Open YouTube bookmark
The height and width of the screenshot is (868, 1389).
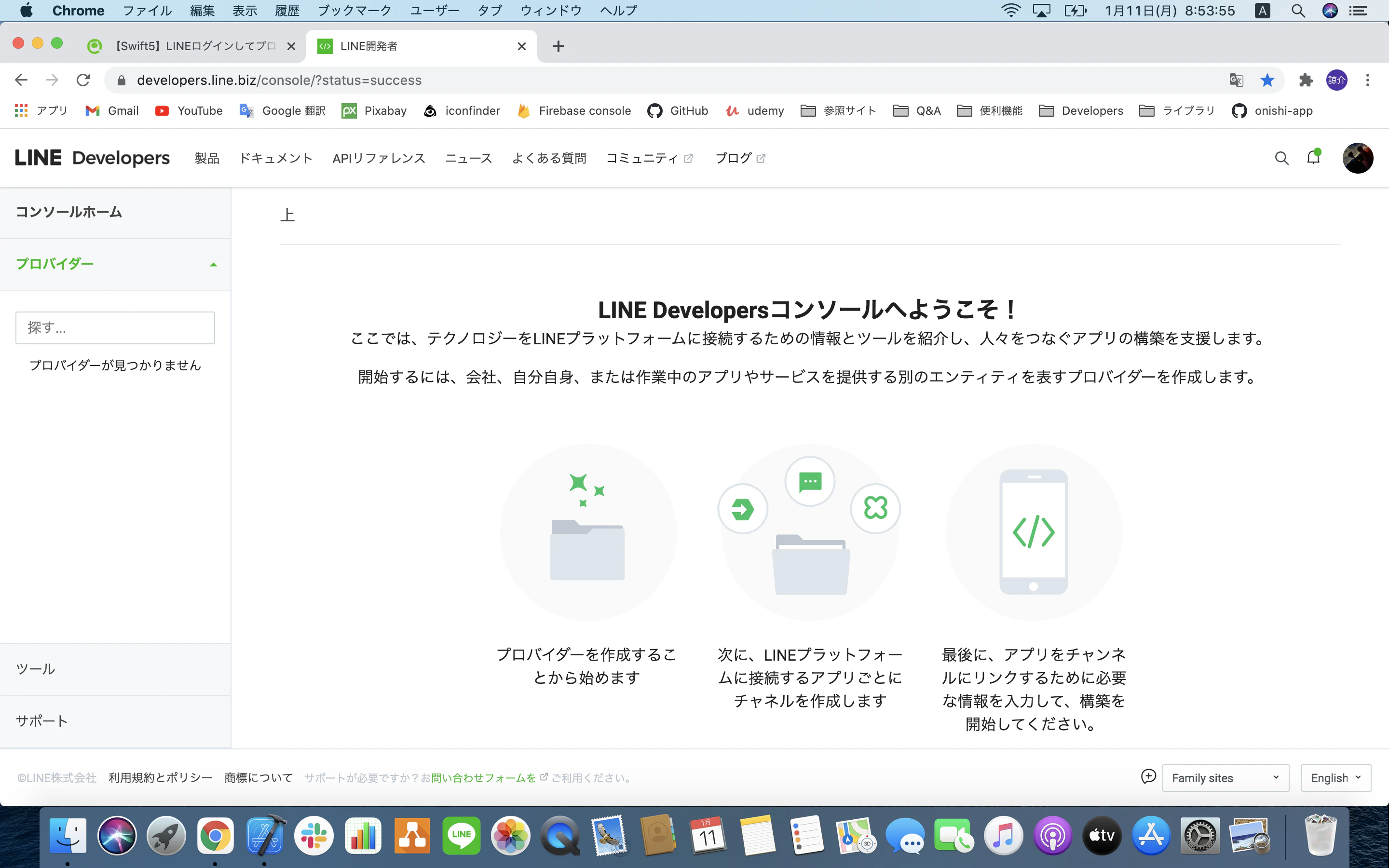coord(189,111)
